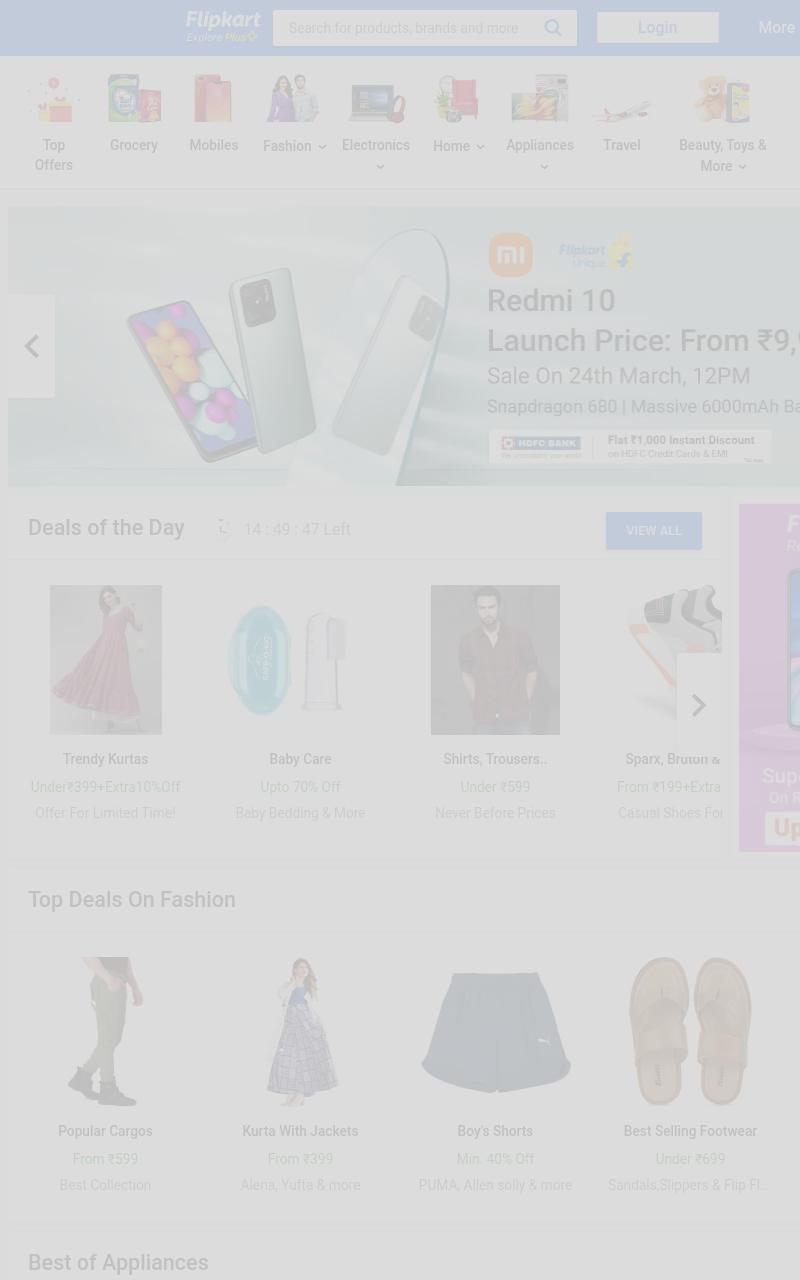Image resolution: width=800 pixels, height=1280 pixels.
Task: Expand the Fashion dropdown chevron
Action: (x=322, y=147)
